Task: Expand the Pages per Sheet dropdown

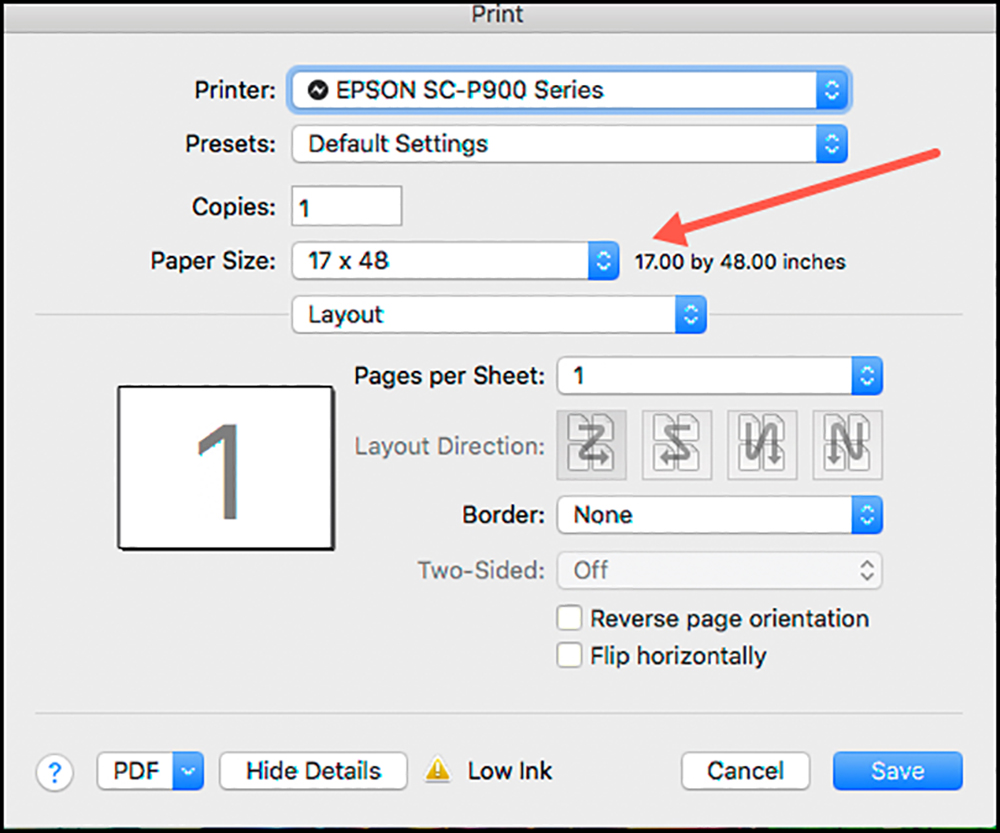Action: pos(720,376)
